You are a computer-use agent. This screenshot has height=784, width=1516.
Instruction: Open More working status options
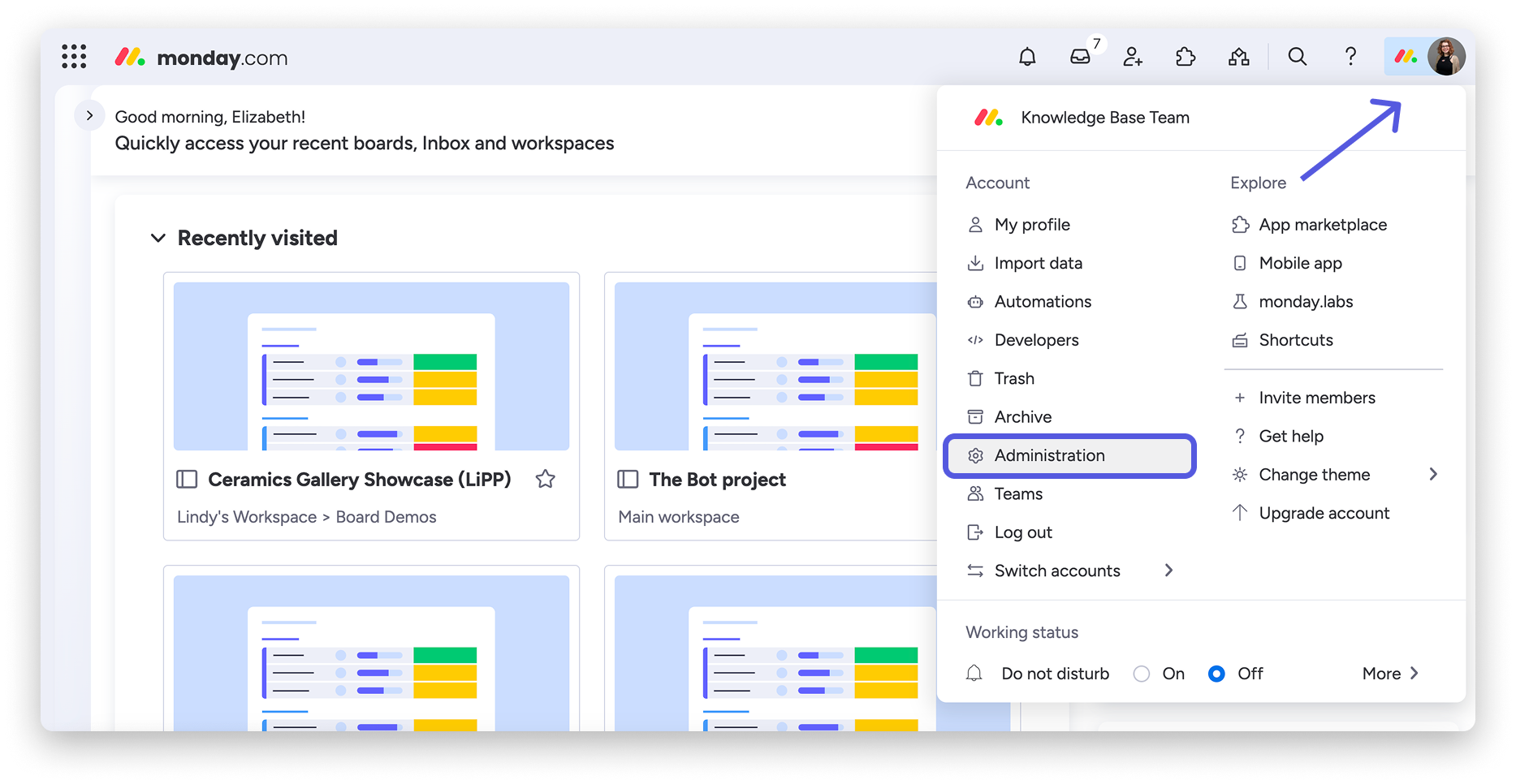pyautogui.click(x=1390, y=674)
